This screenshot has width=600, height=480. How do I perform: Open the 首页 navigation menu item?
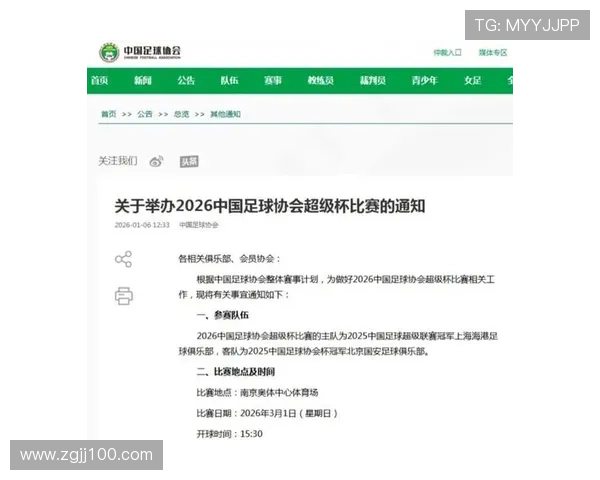[99, 80]
